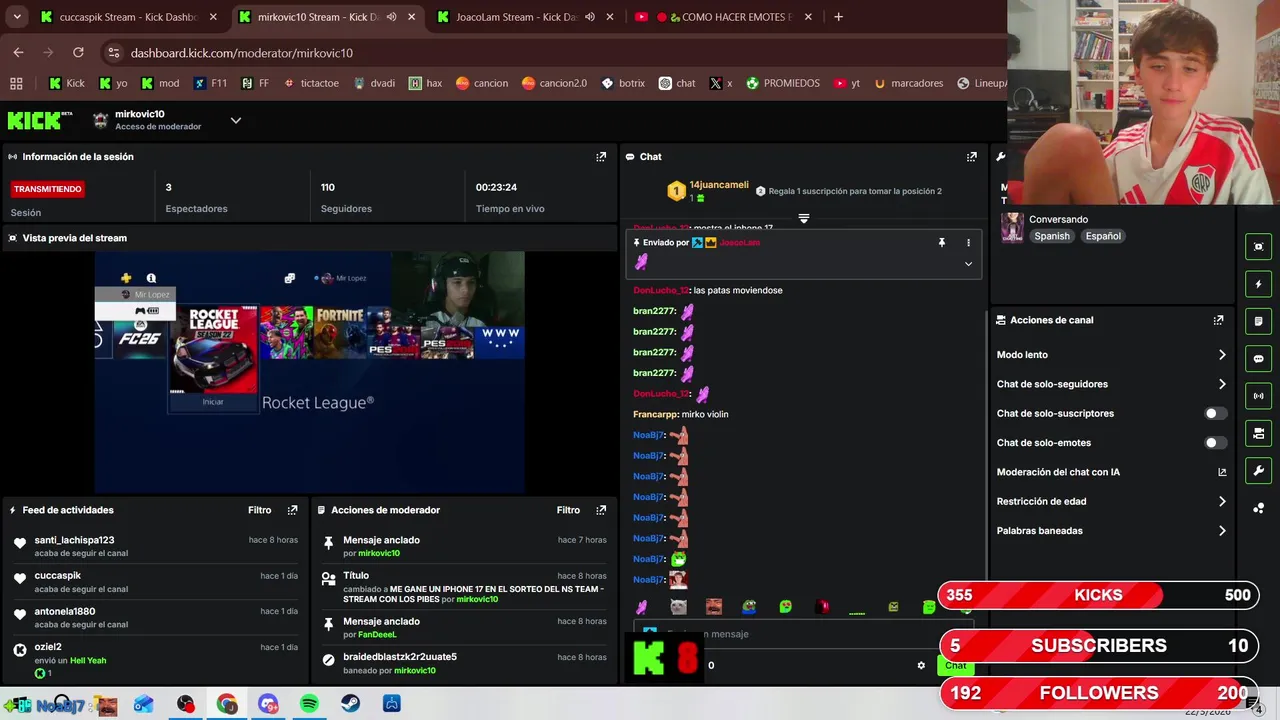Click the Kick logo
Screen dimensions: 1280x720
(40, 120)
